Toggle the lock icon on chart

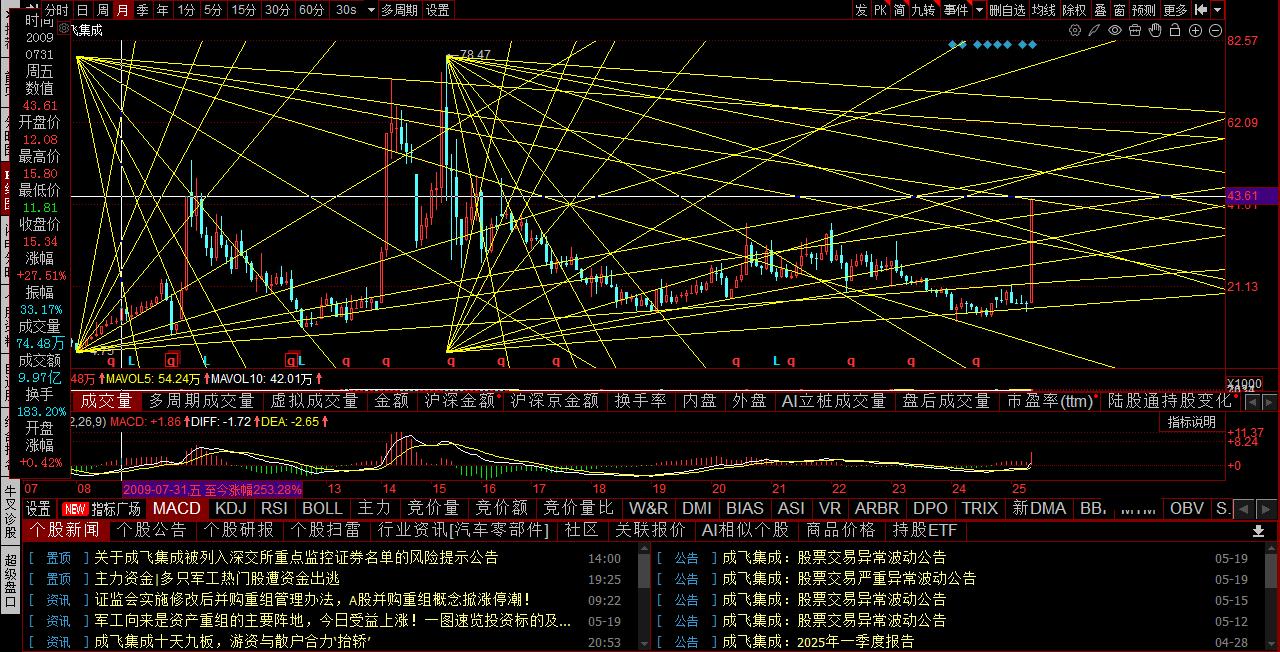coord(1175,30)
